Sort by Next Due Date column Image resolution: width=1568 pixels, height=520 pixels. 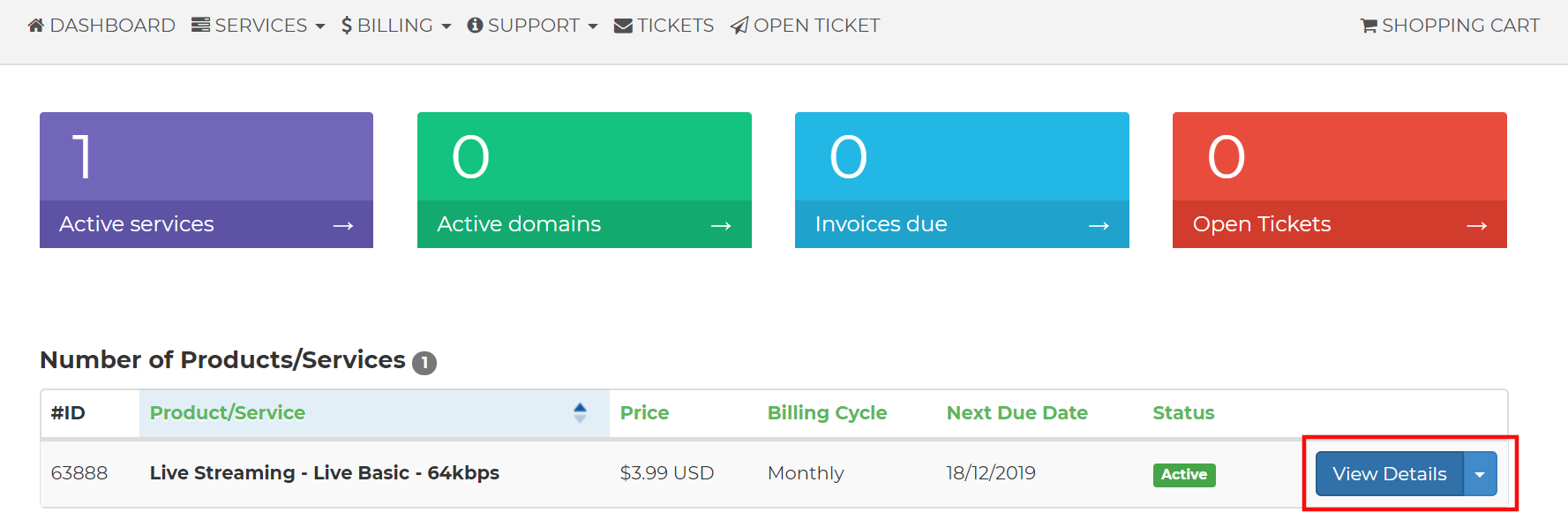1017,412
